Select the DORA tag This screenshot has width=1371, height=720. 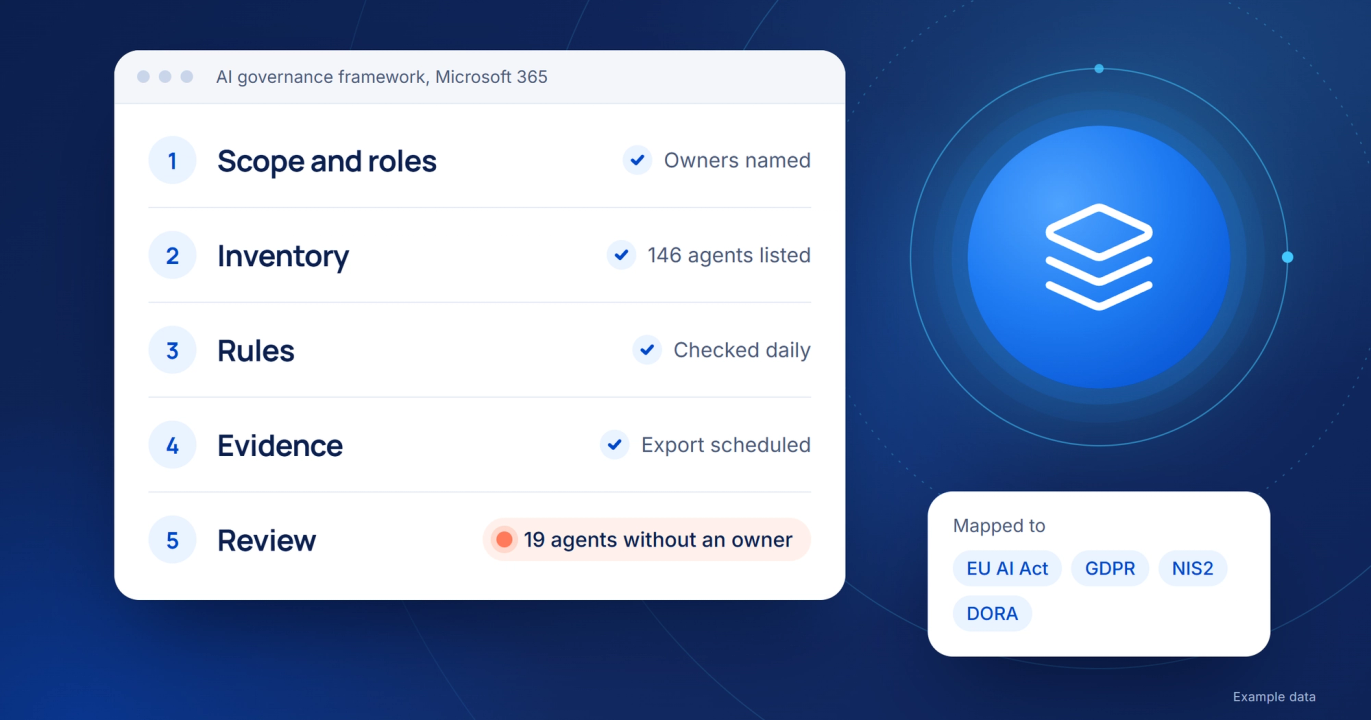click(x=992, y=613)
